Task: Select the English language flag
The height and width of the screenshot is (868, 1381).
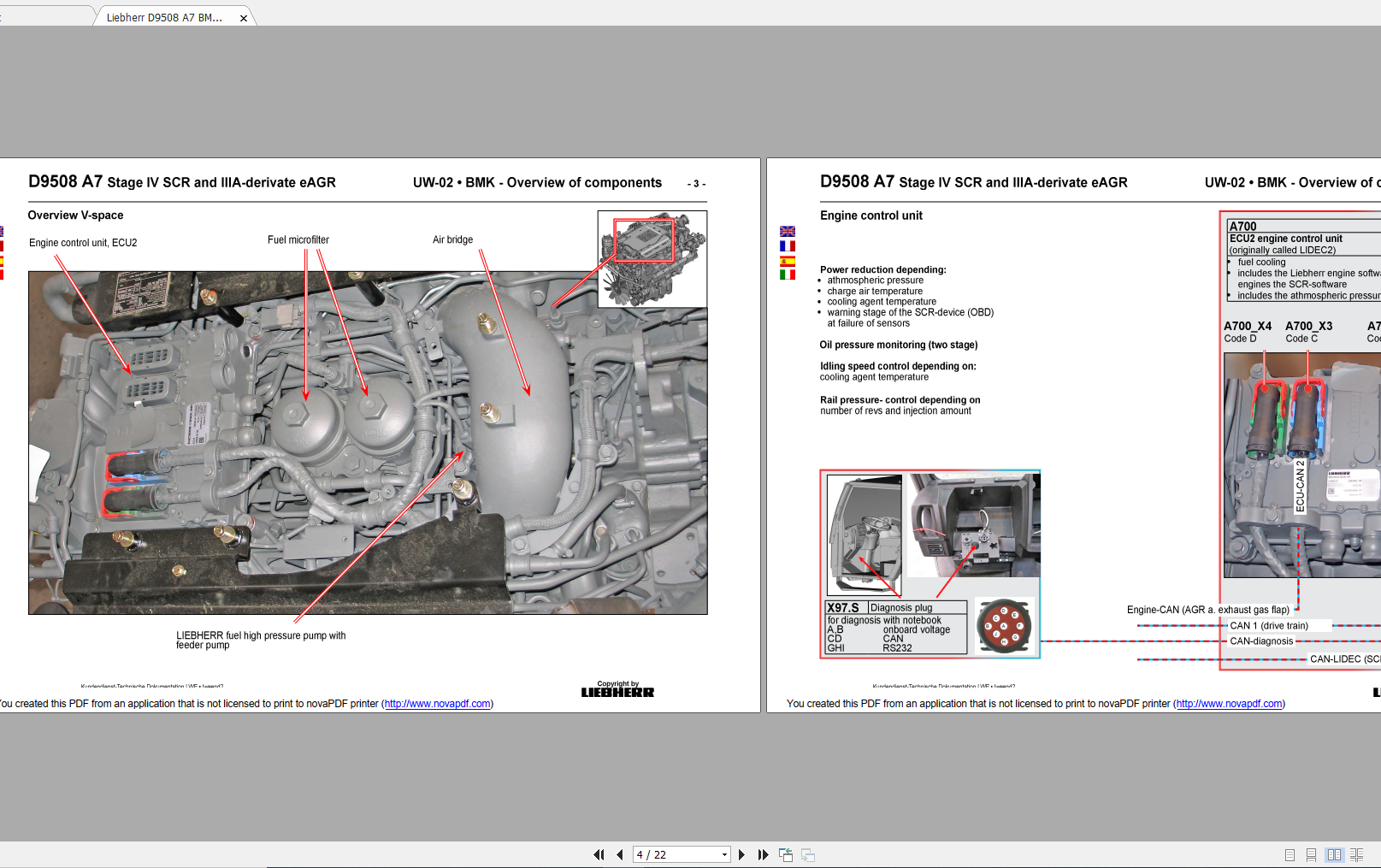Action: (788, 231)
